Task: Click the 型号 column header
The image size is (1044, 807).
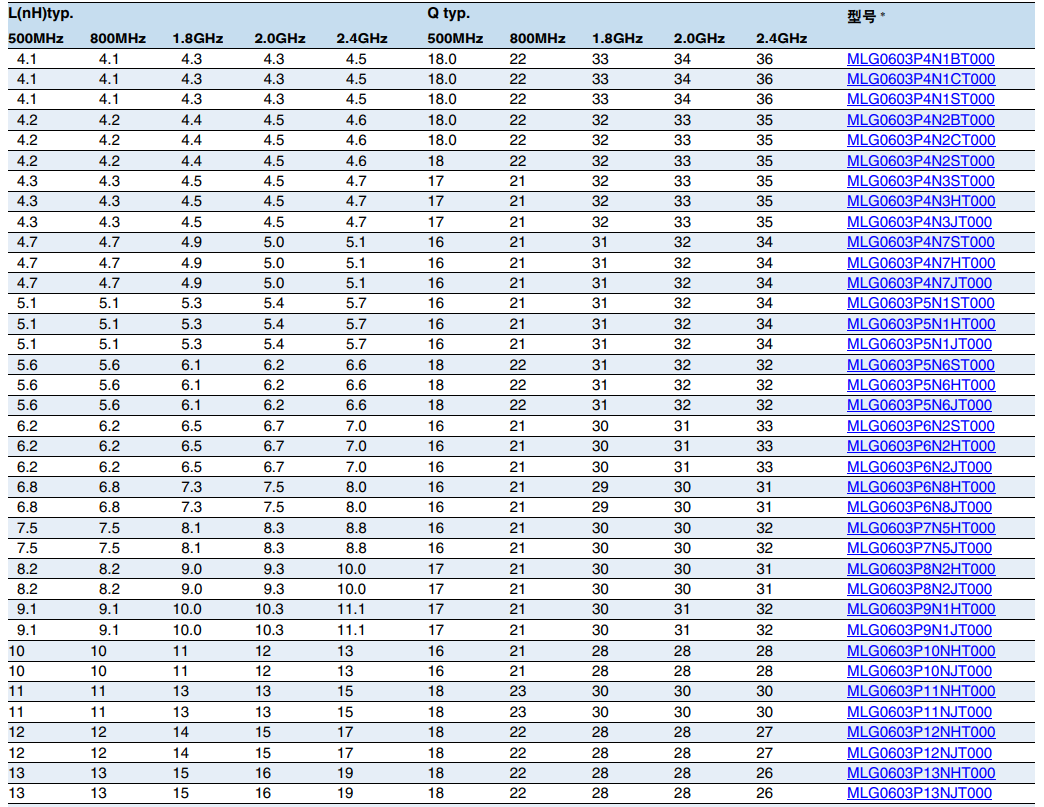Action: 863,16
